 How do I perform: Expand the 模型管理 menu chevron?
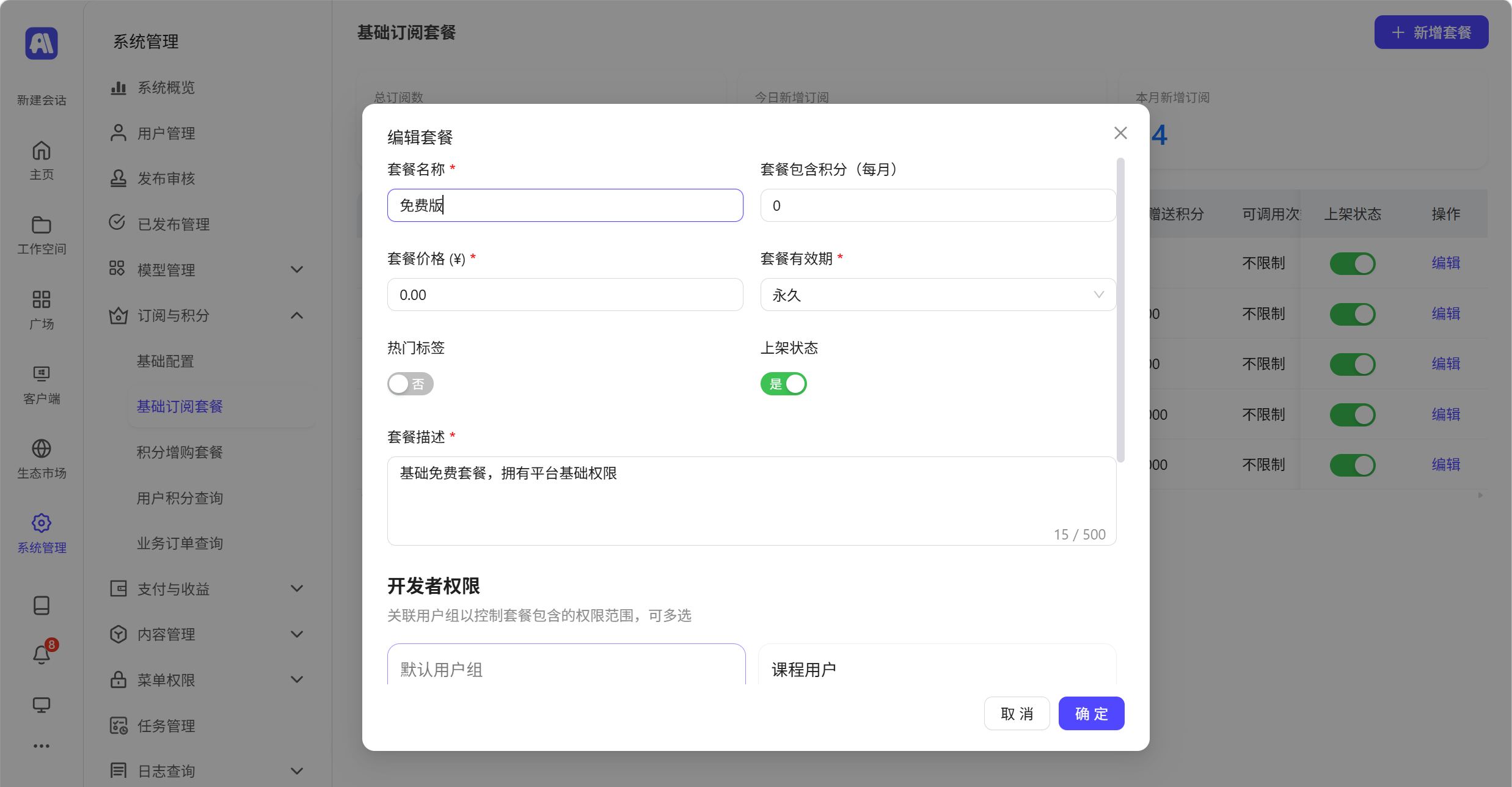tap(297, 269)
